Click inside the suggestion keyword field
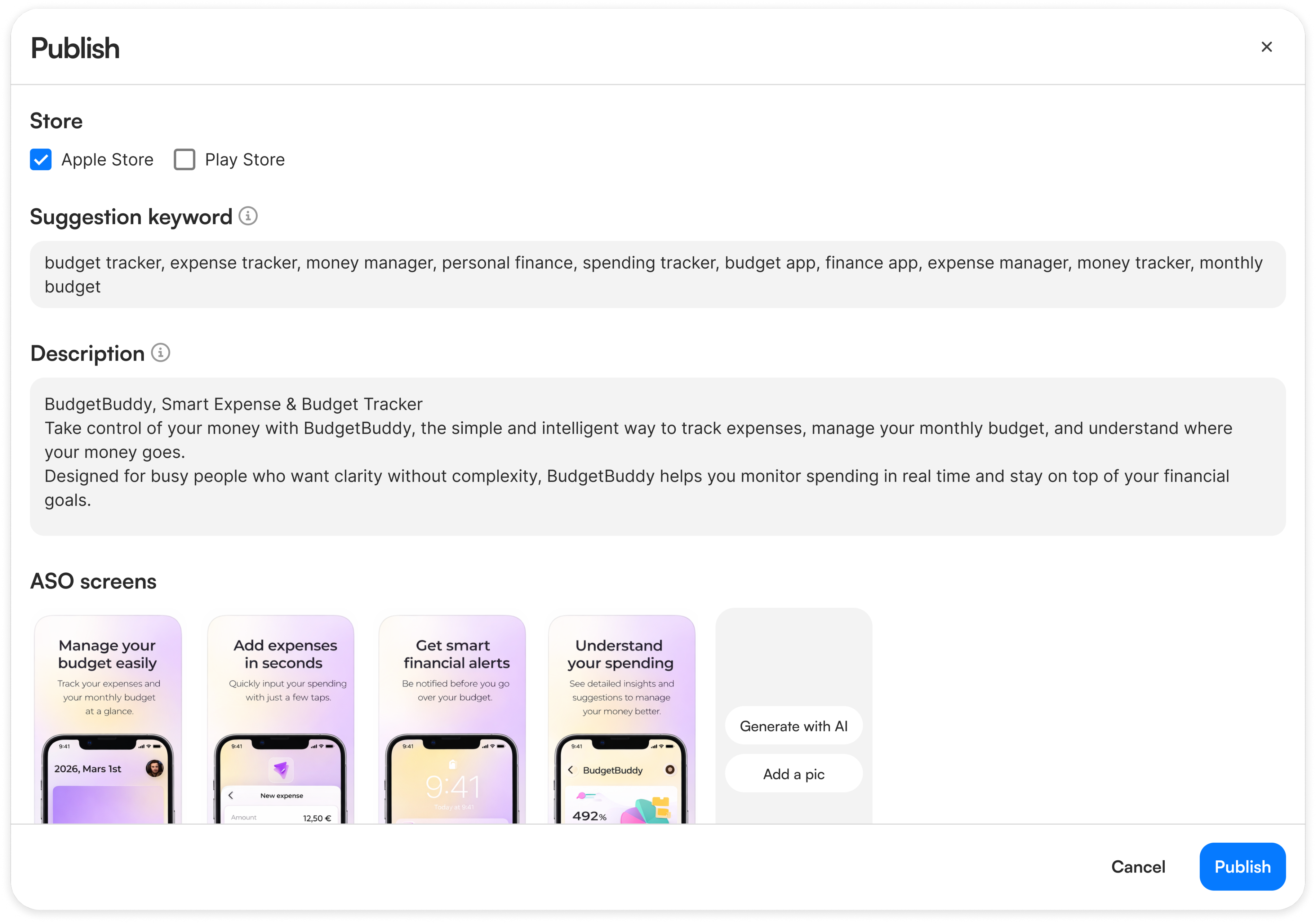Viewport: 1316px width, 923px height. [657, 274]
